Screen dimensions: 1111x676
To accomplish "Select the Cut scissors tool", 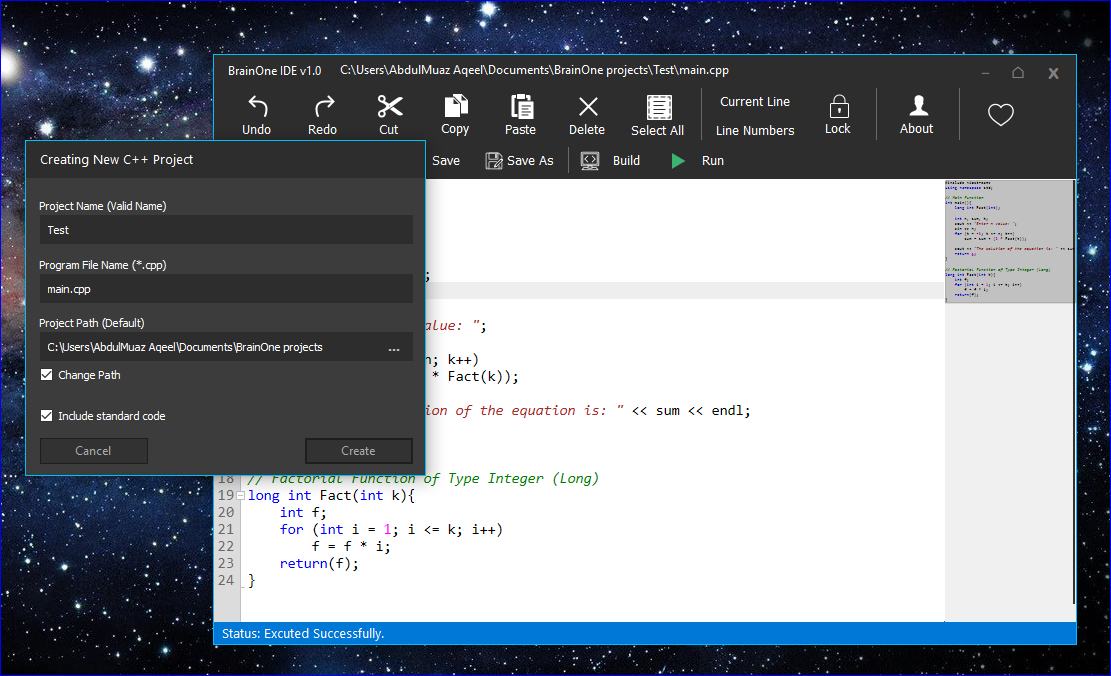I will tap(390, 106).
